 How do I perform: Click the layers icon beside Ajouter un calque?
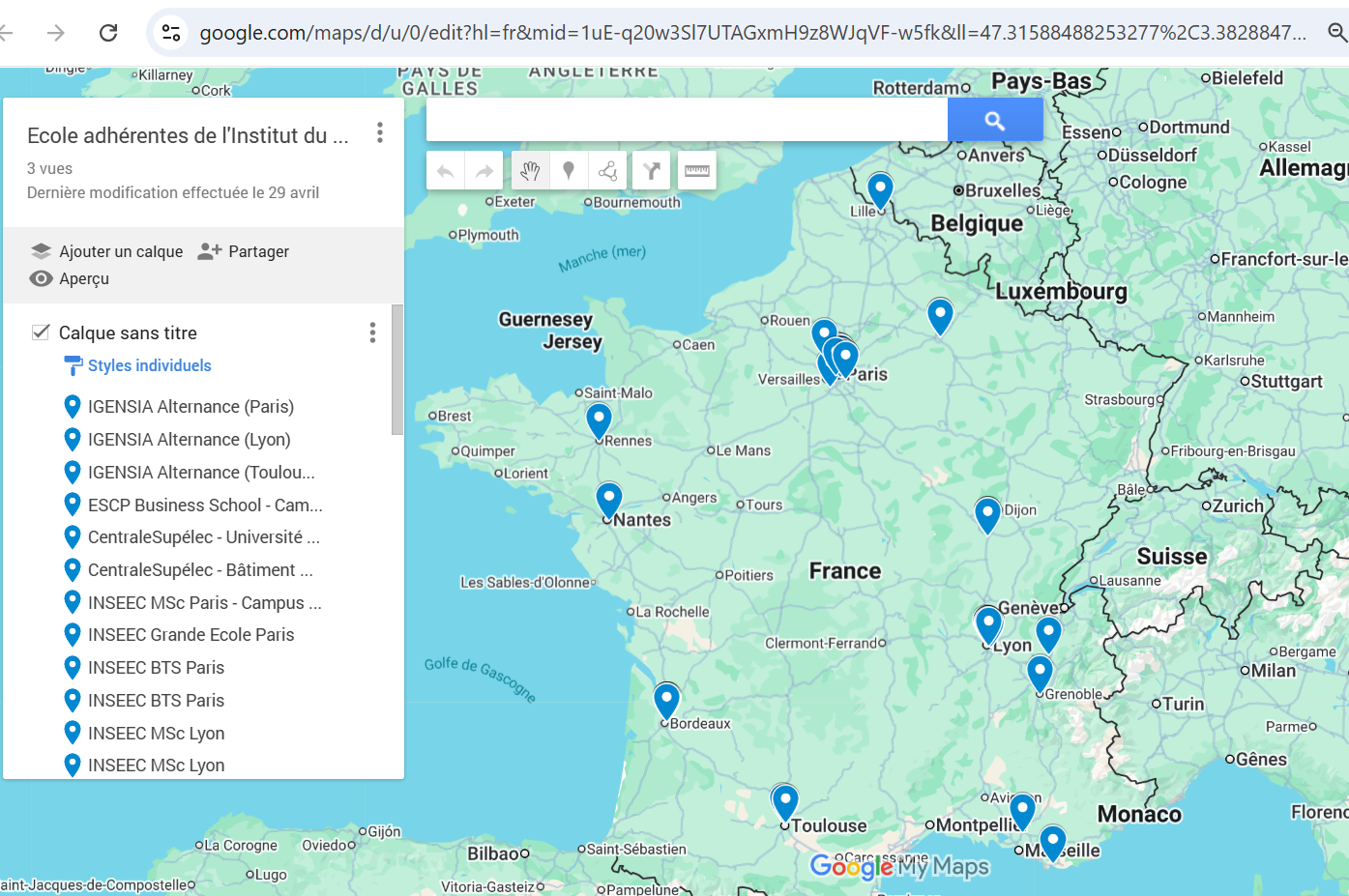[x=41, y=251]
